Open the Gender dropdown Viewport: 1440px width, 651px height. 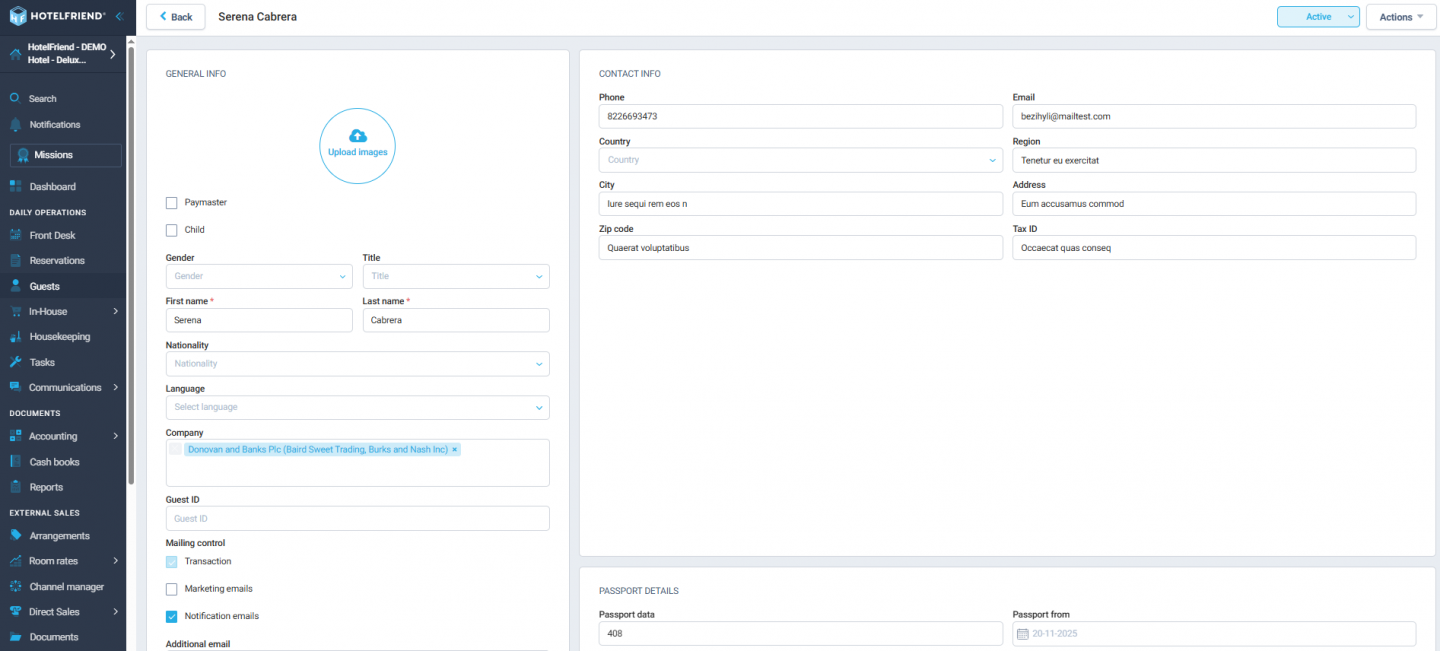[x=258, y=276]
